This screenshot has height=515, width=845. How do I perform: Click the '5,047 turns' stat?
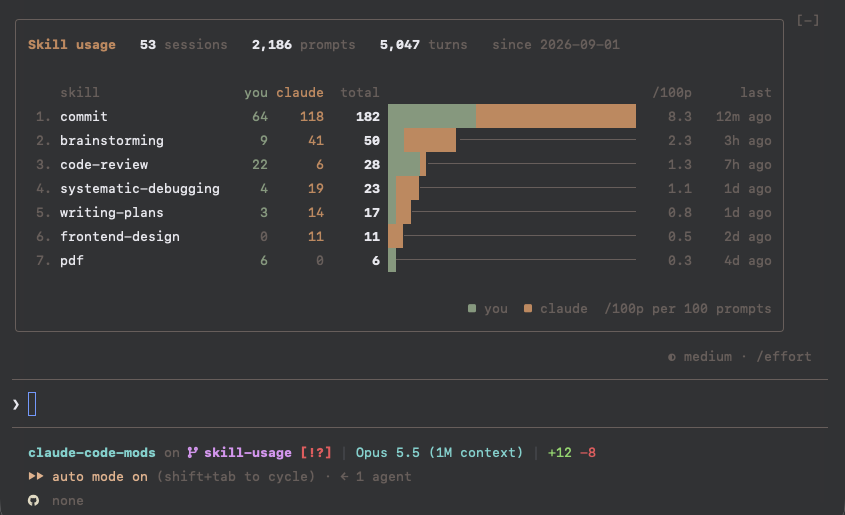point(424,45)
